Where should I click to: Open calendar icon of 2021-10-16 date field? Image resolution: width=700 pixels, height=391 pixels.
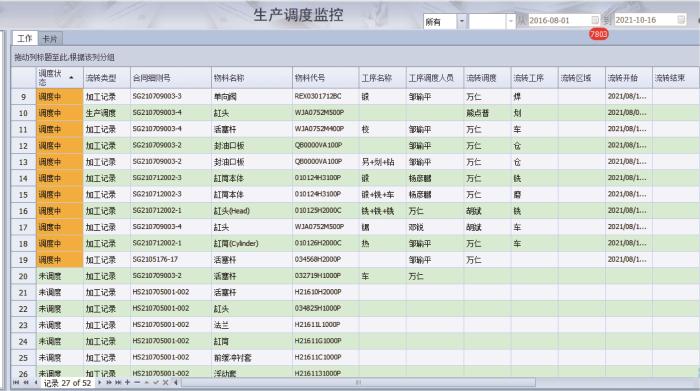681,19
